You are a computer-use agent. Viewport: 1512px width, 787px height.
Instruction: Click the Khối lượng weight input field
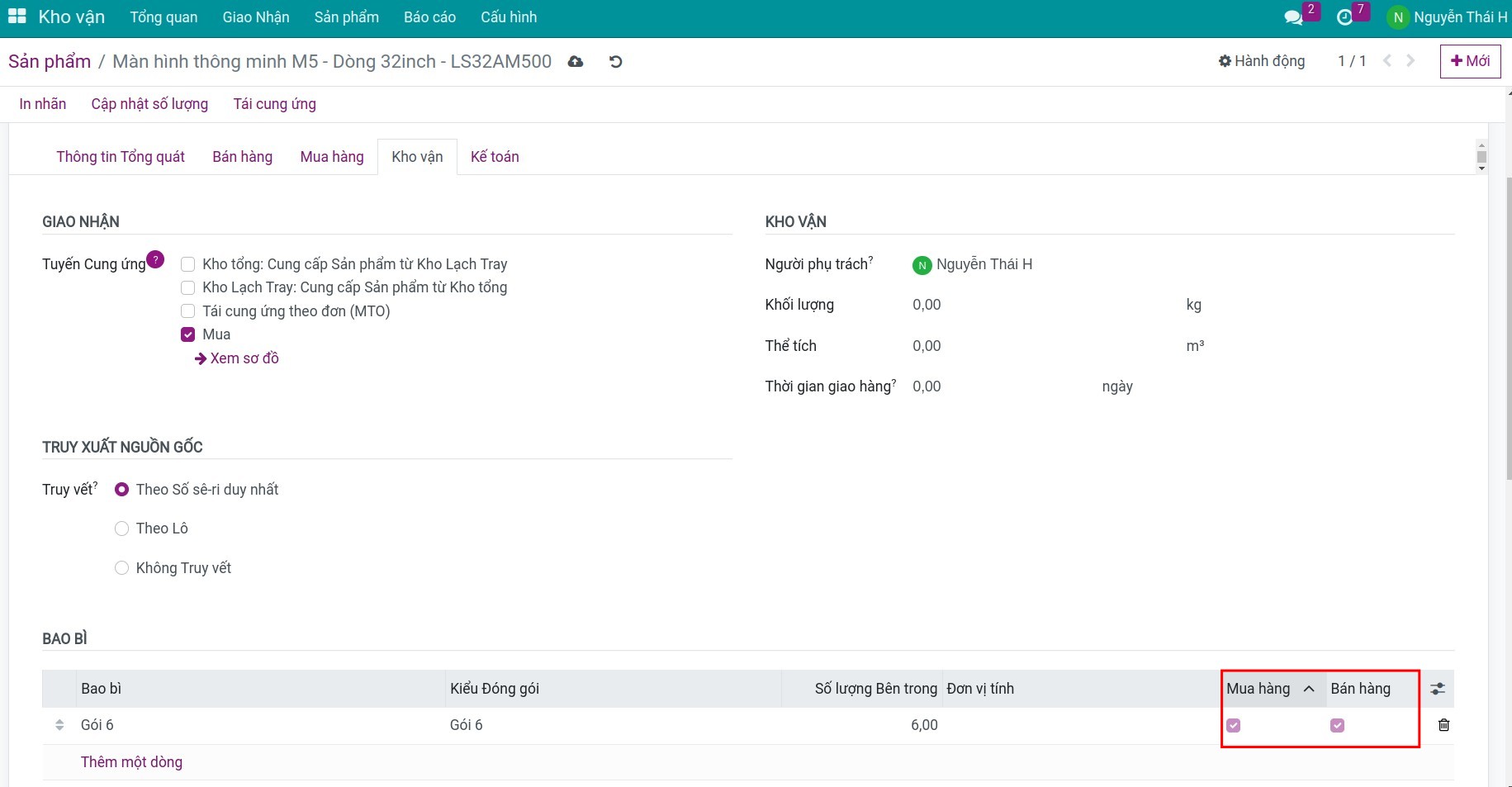click(x=1040, y=305)
